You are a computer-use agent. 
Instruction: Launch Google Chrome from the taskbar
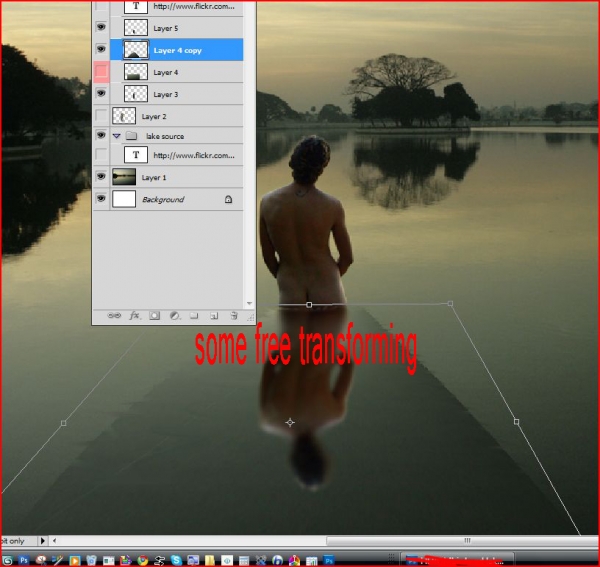[x=143, y=560]
